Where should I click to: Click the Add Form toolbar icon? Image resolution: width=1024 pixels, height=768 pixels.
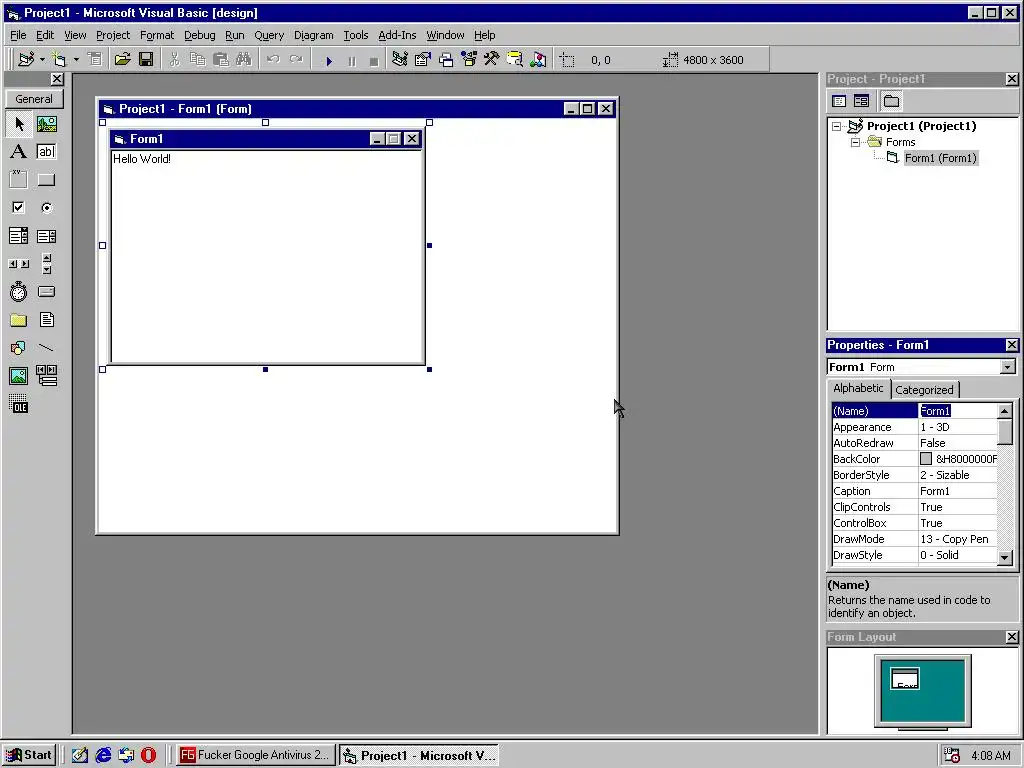[59, 59]
